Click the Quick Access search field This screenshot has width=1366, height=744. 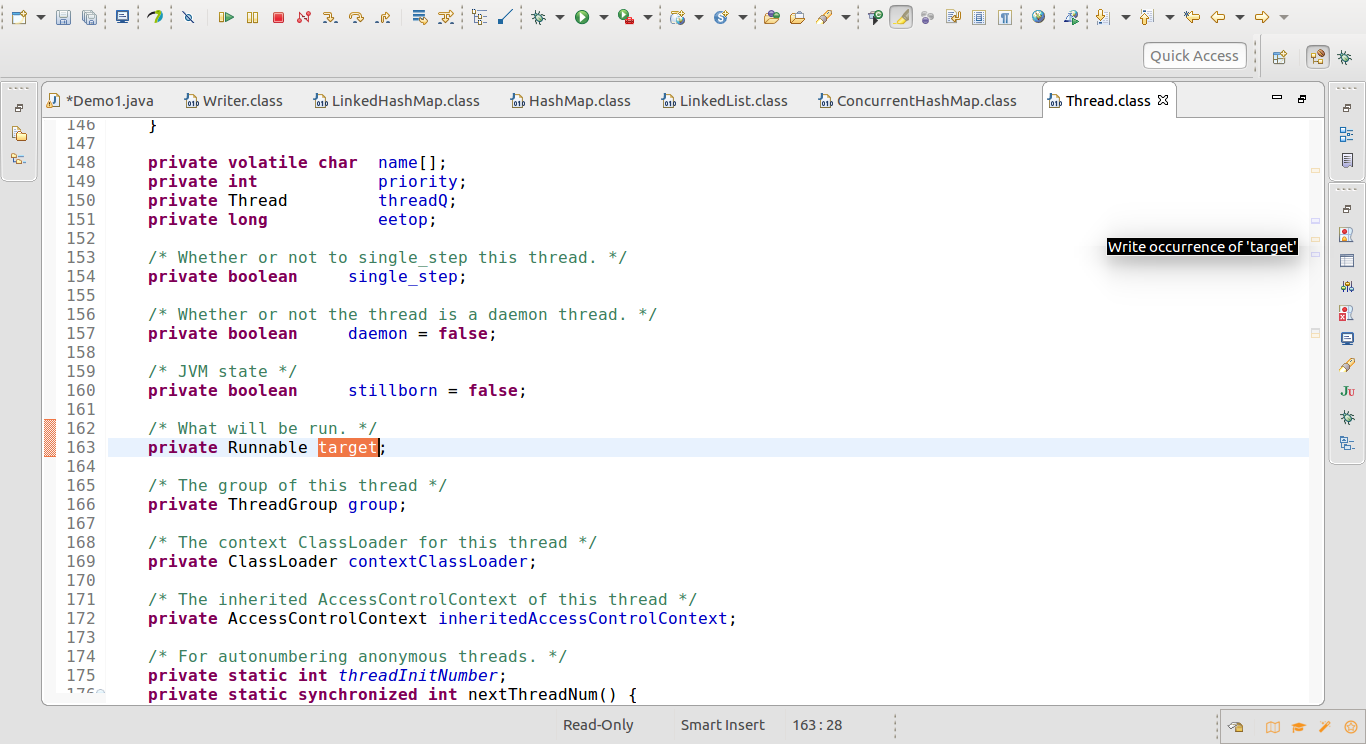pos(1194,56)
